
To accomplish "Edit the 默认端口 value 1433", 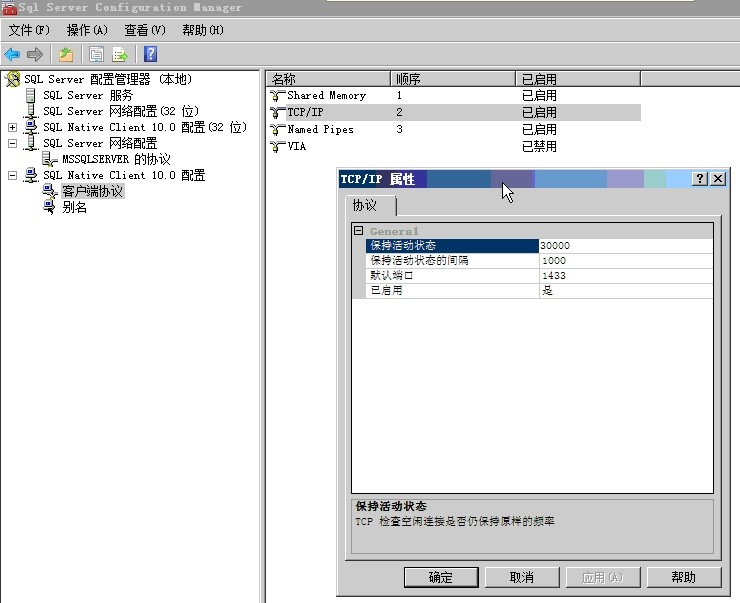I will click(x=626, y=276).
